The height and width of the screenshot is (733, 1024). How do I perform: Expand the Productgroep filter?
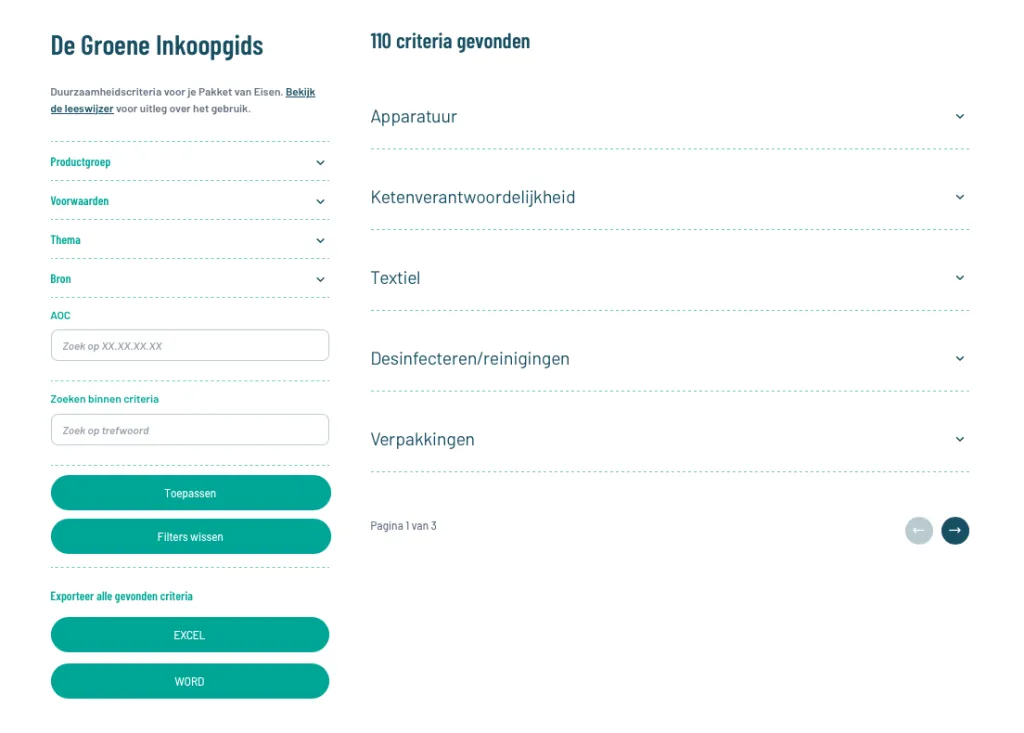point(190,161)
